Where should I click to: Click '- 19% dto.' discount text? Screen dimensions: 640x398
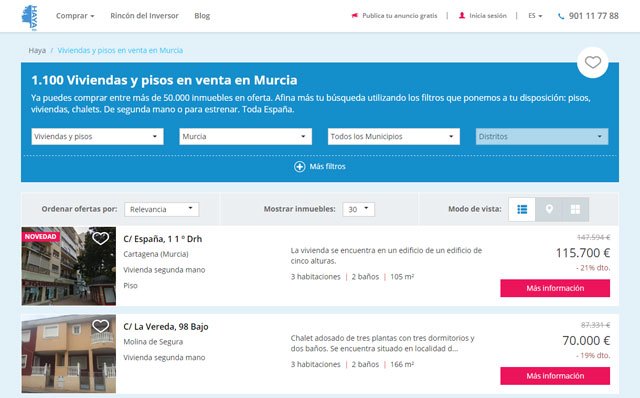(593, 356)
